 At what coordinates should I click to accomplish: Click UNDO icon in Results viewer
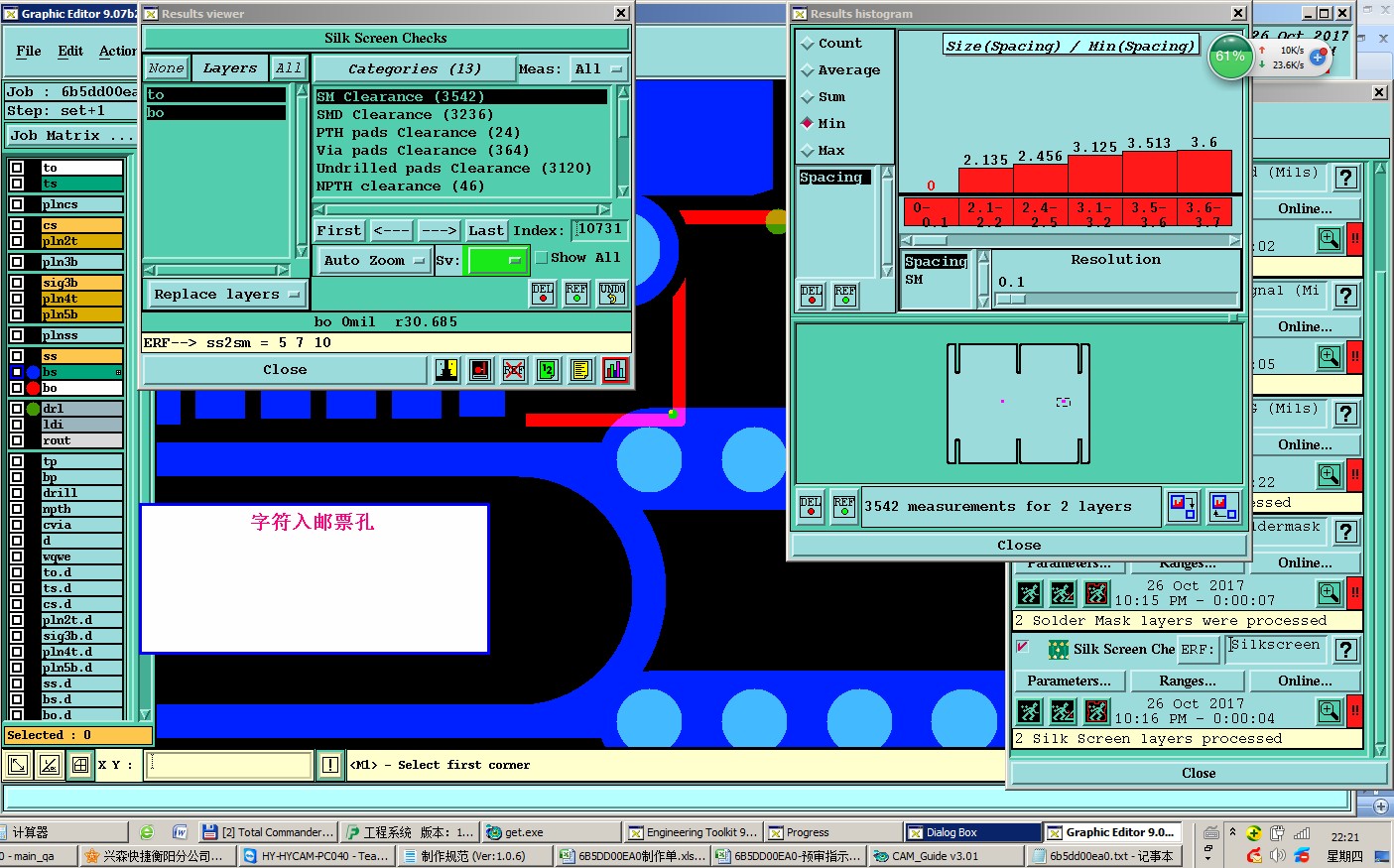point(612,294)
